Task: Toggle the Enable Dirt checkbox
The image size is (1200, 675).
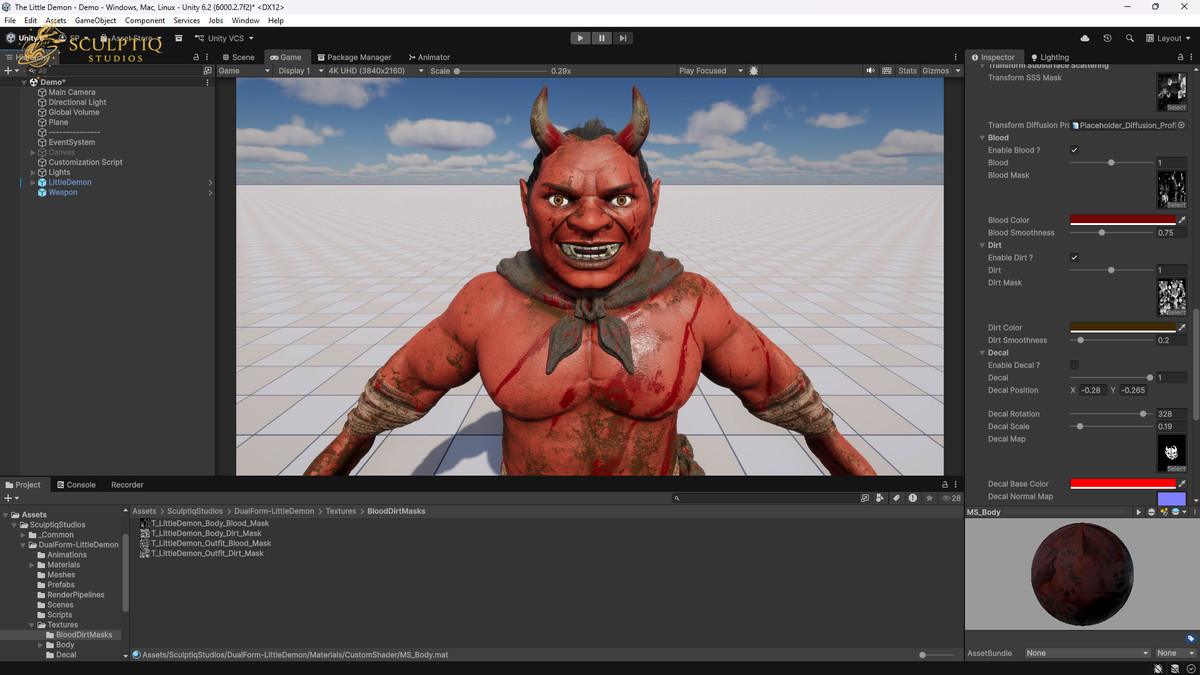Action: click(1074, 258)
